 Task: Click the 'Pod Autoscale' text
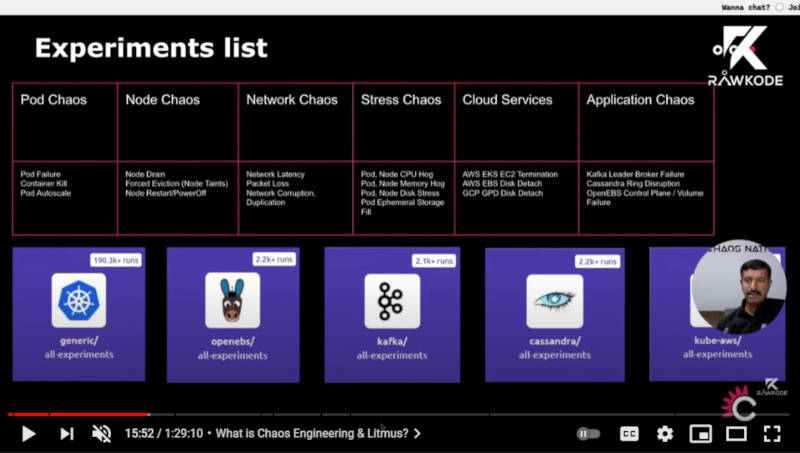(46, 193)
